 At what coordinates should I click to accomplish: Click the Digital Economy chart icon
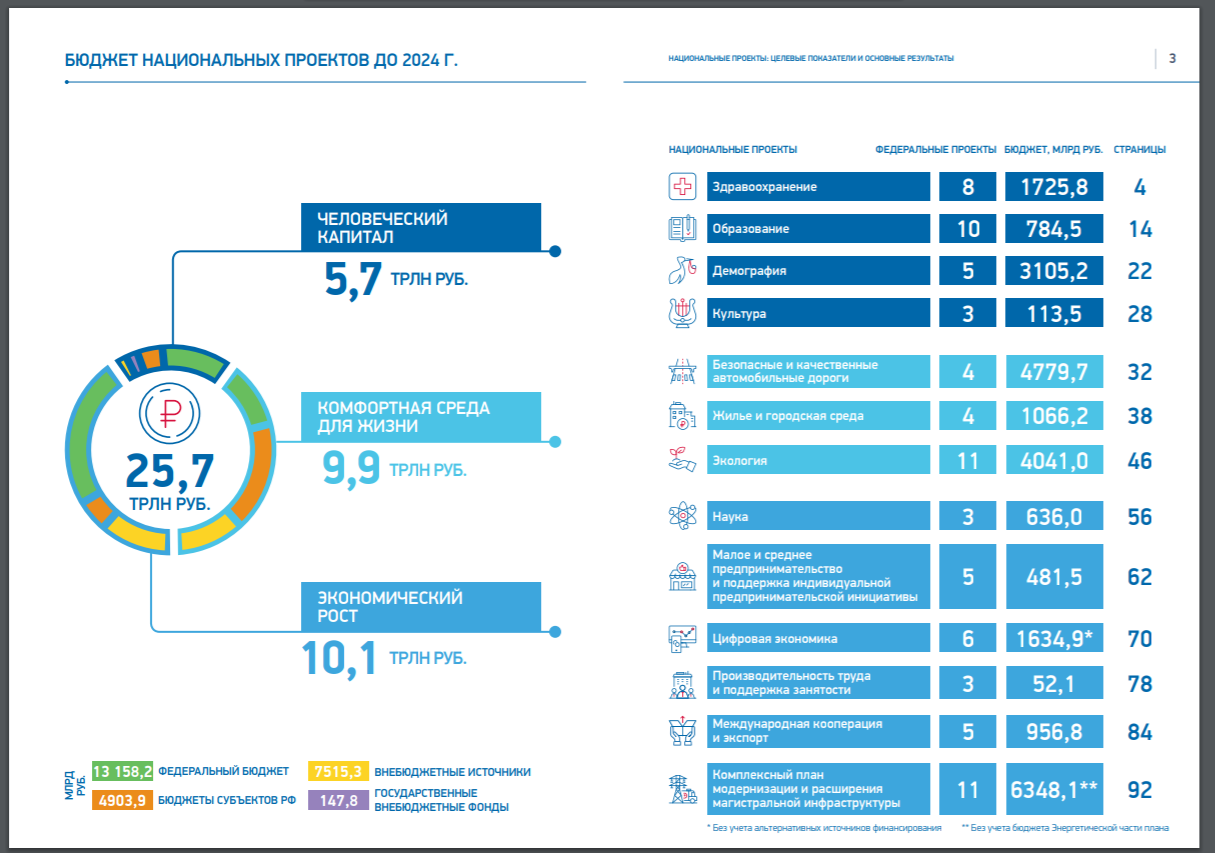pos(682,638)
